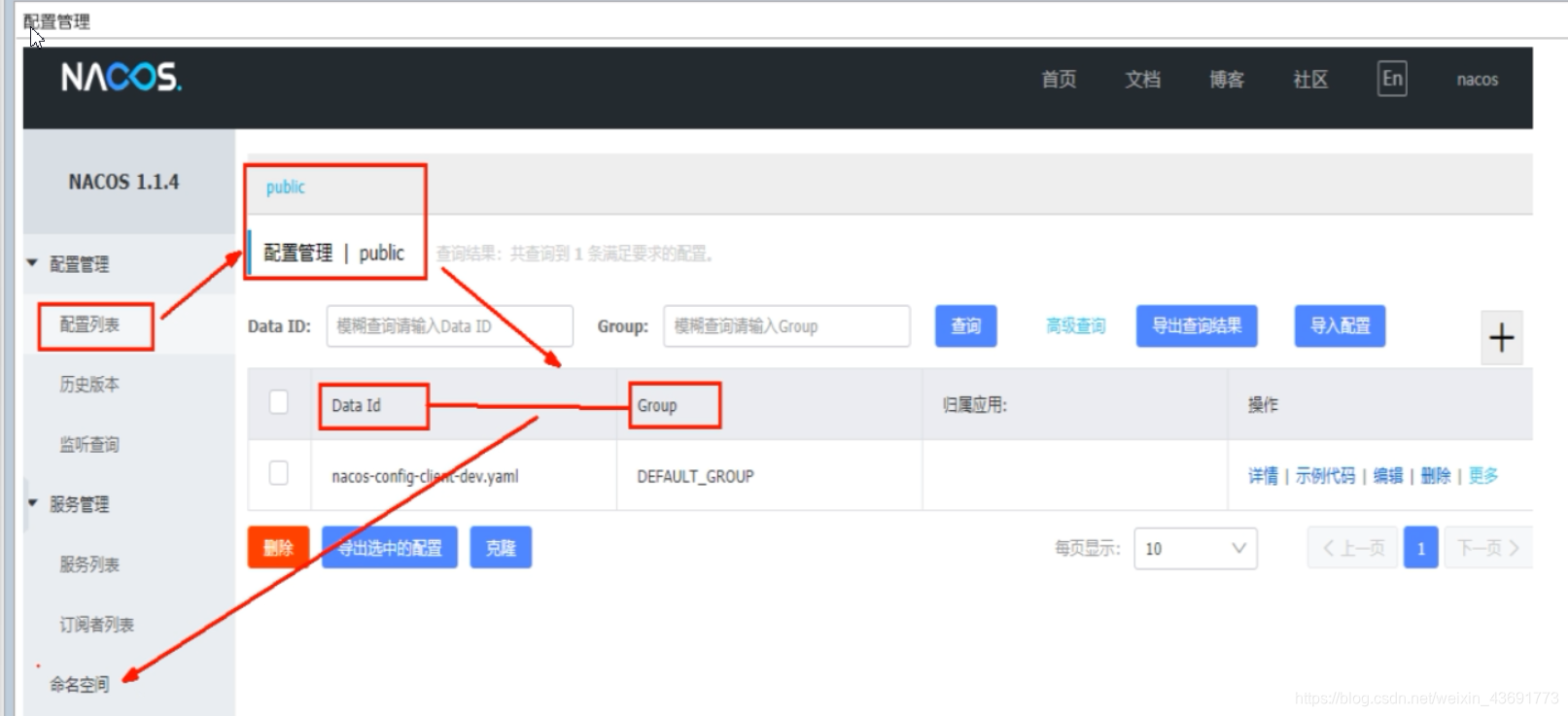Image resolution: width=1568 pixels, height=716 pixels.
Task: Open 示例代码 for the config row
Action: tap(1325, 476)
